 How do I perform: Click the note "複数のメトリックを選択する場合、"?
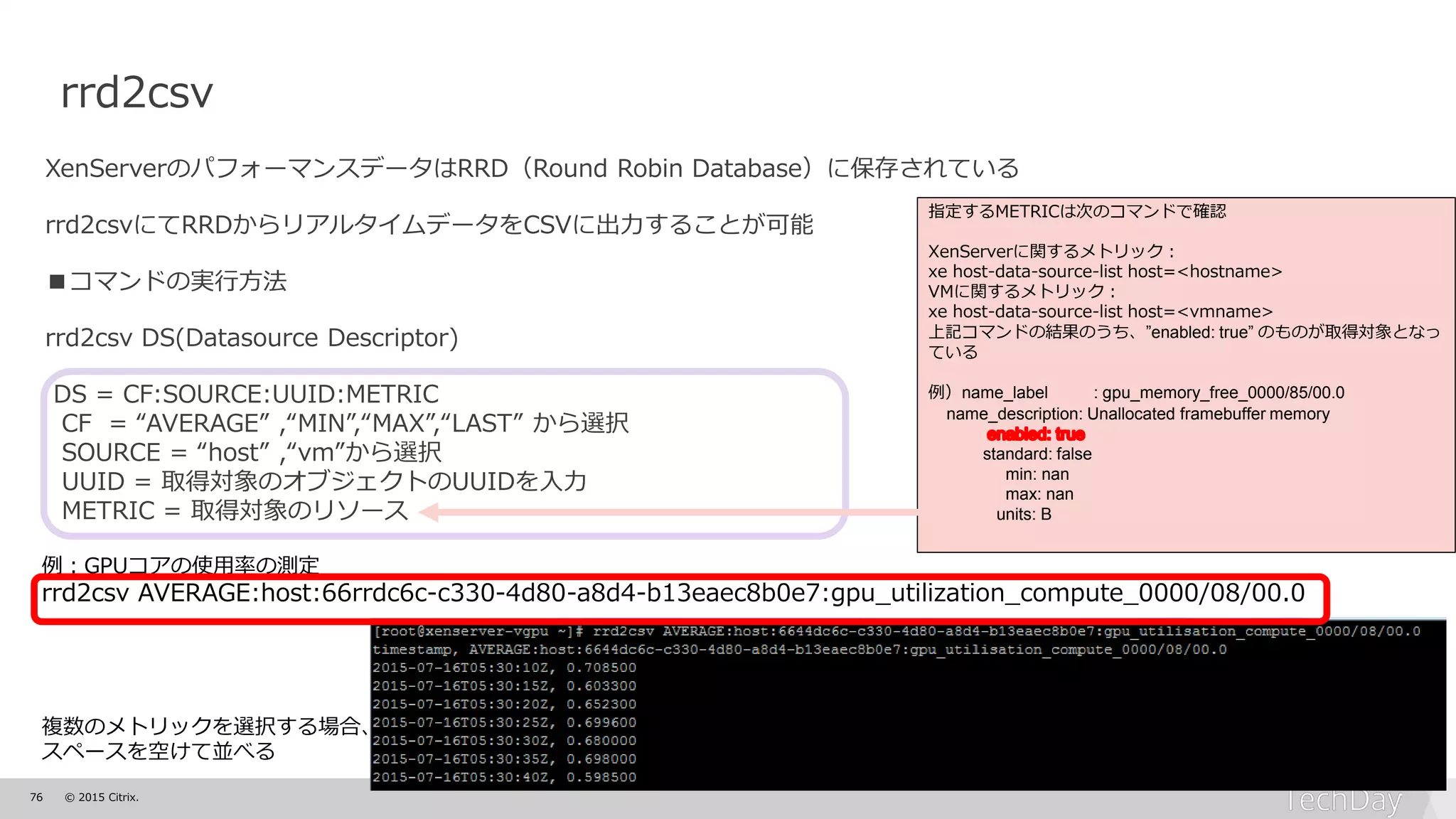tap(206, 726)
